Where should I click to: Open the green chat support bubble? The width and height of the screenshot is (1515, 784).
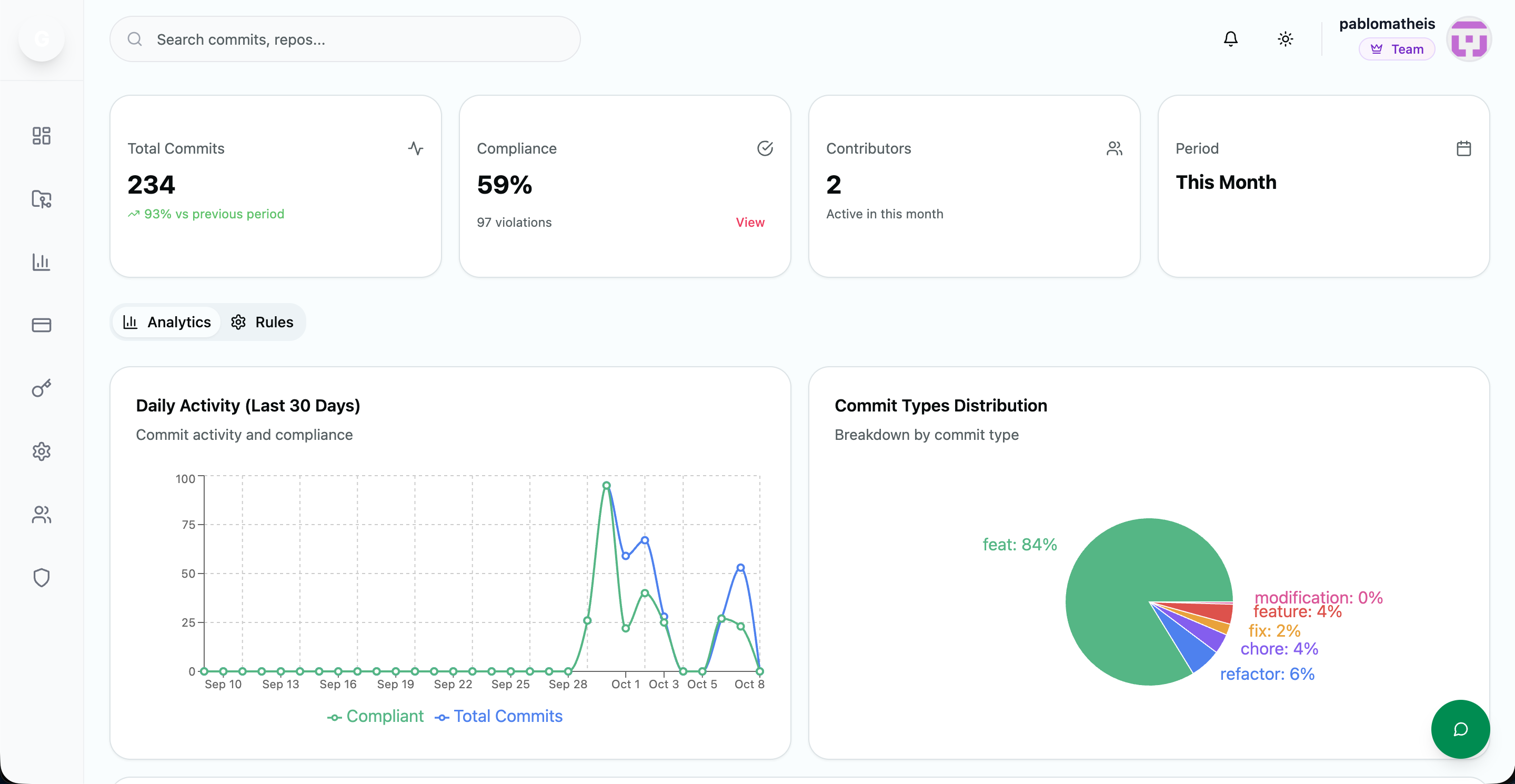pos(1460,729)
